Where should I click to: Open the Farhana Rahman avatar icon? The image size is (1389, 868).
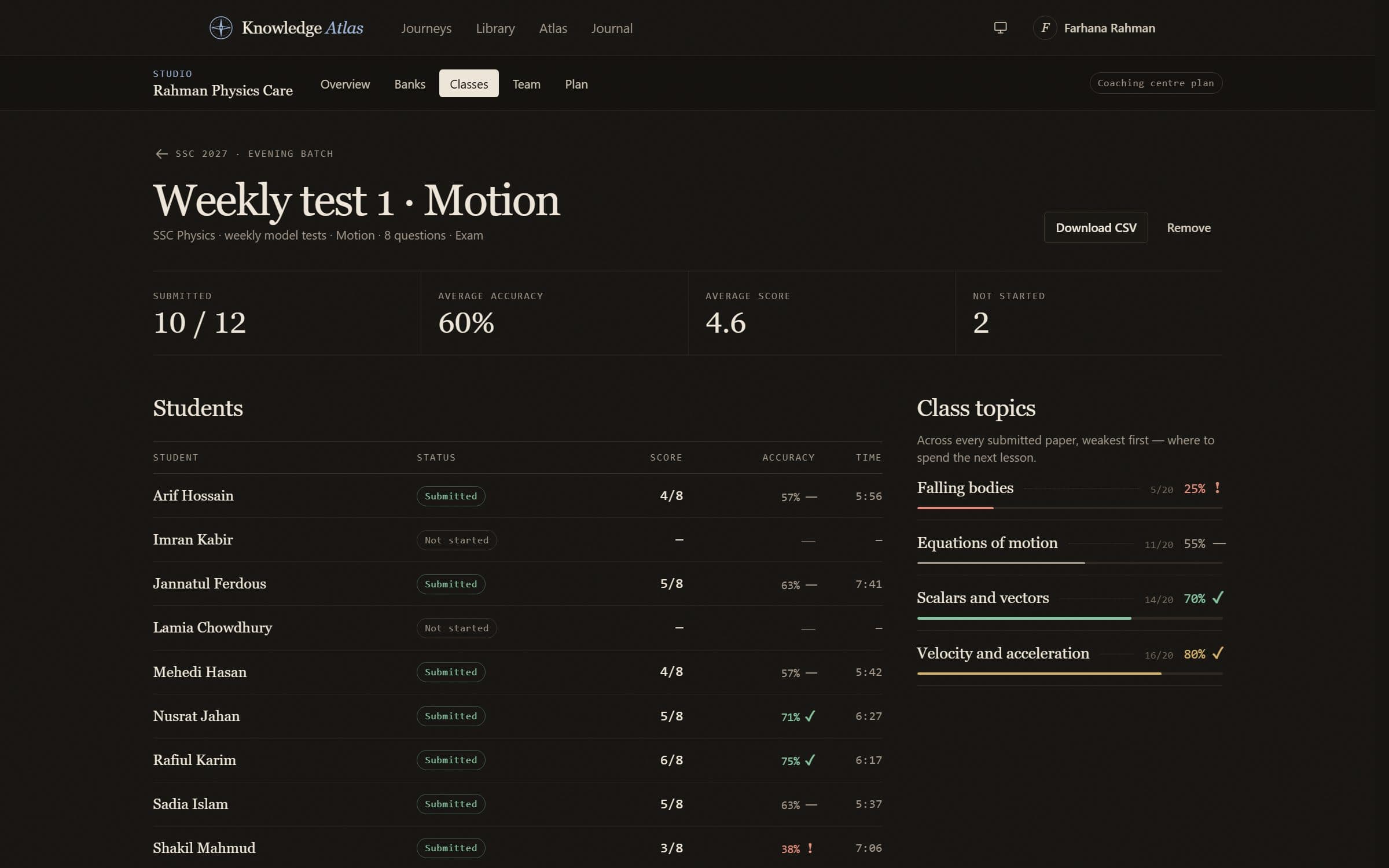click(x=1045, y=28)
